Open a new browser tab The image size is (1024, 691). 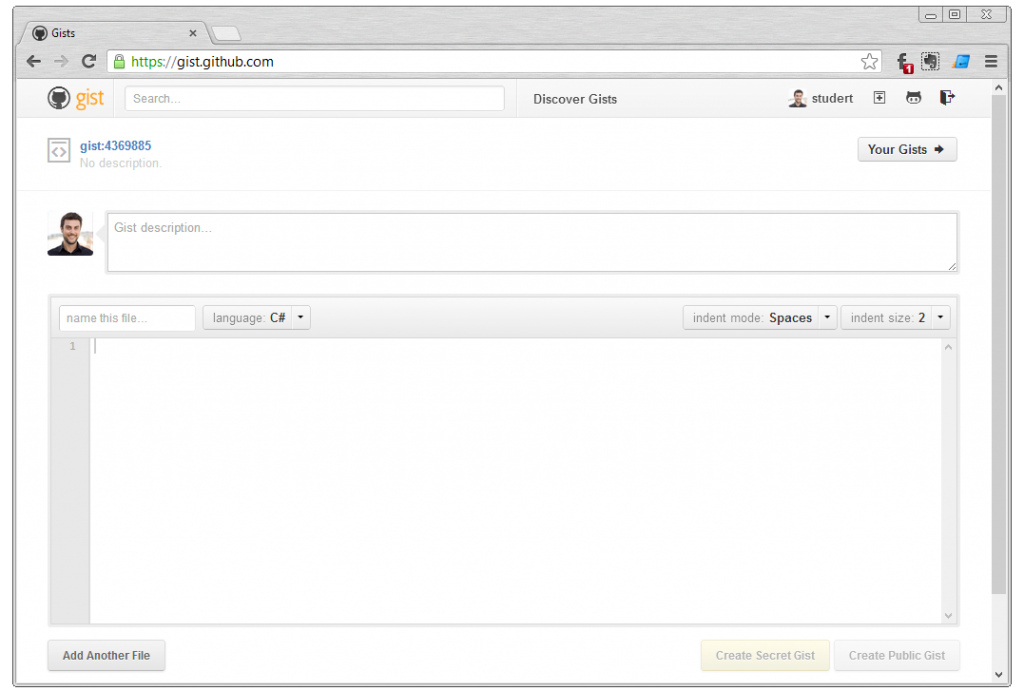pyautogui.click(x=226, y=34)
